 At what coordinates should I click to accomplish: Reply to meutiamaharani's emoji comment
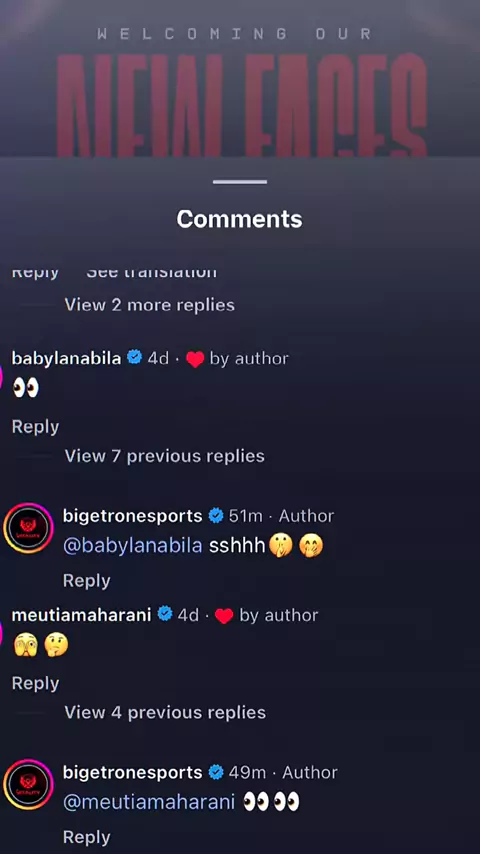tap(35, 683)
